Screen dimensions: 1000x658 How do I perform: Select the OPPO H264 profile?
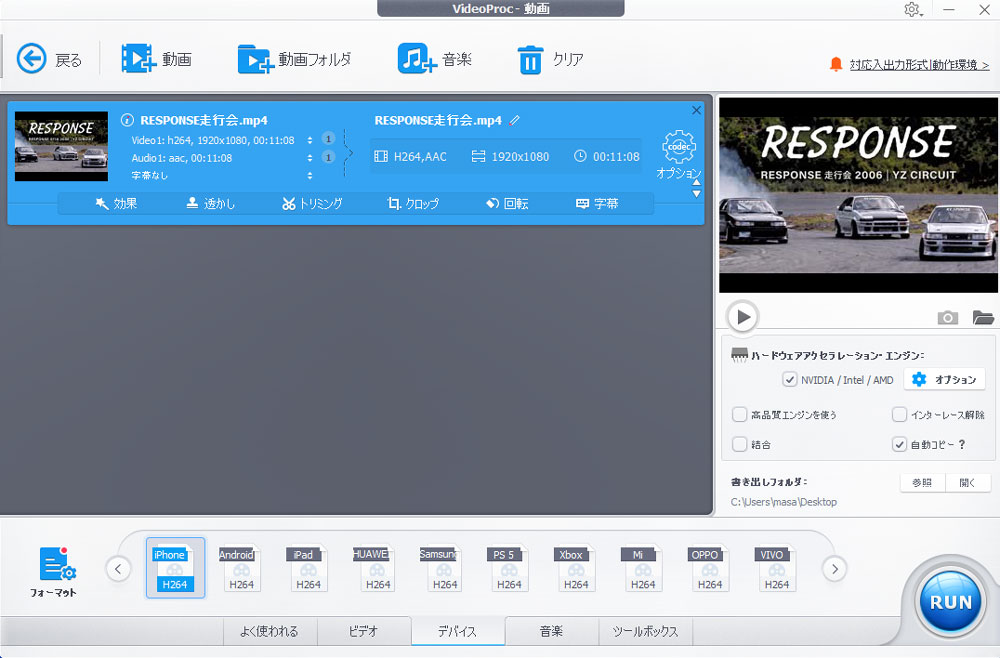(x=710, y=567)
